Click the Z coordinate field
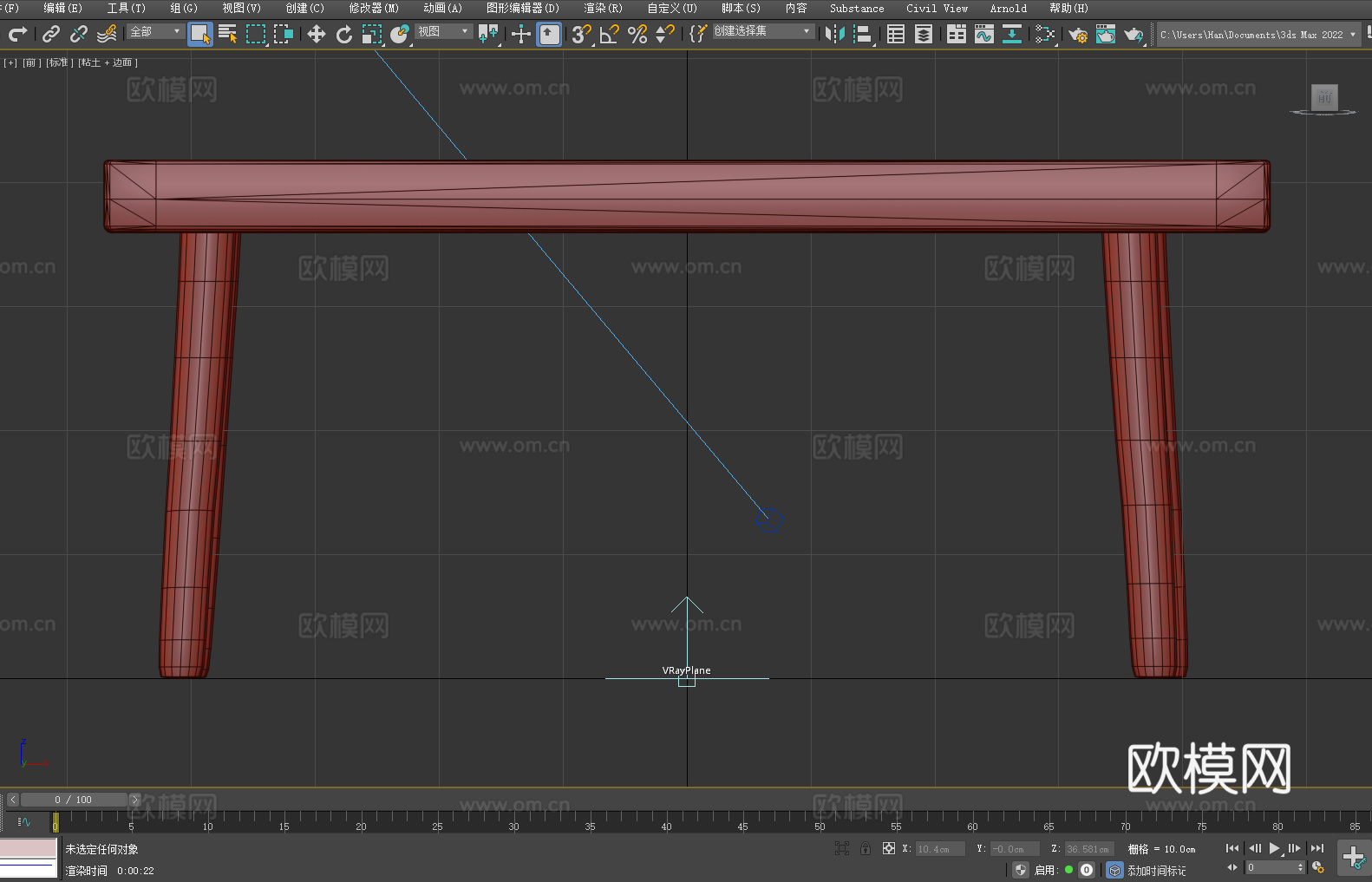1372x882 pixels. pos(1088,849)
